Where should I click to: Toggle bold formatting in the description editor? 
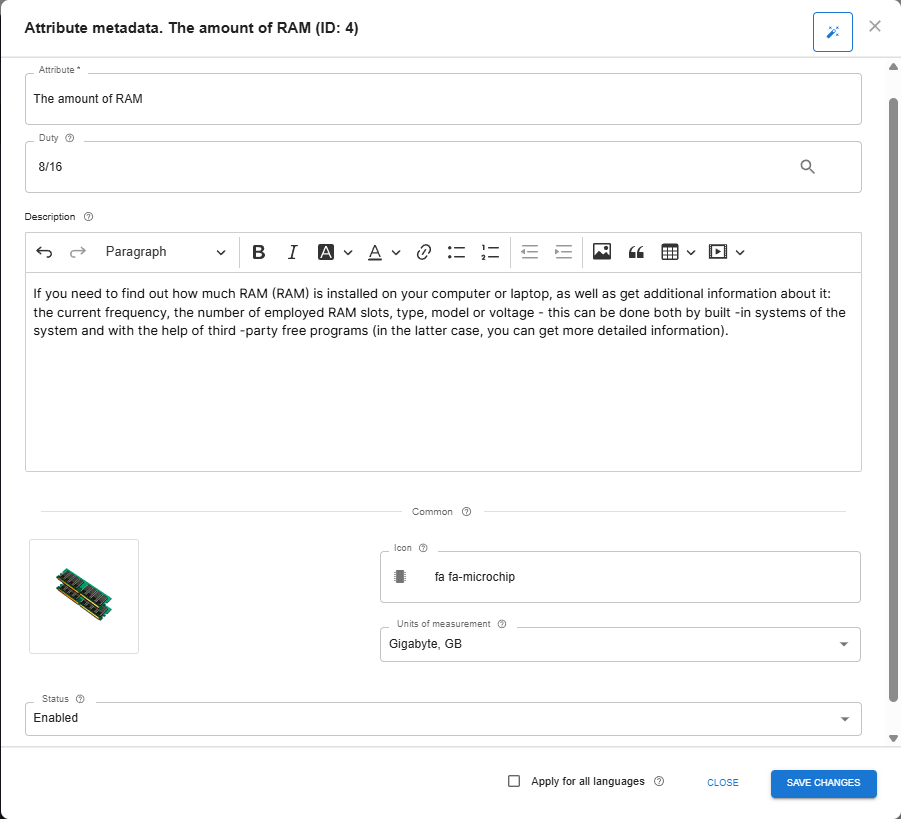259,252
